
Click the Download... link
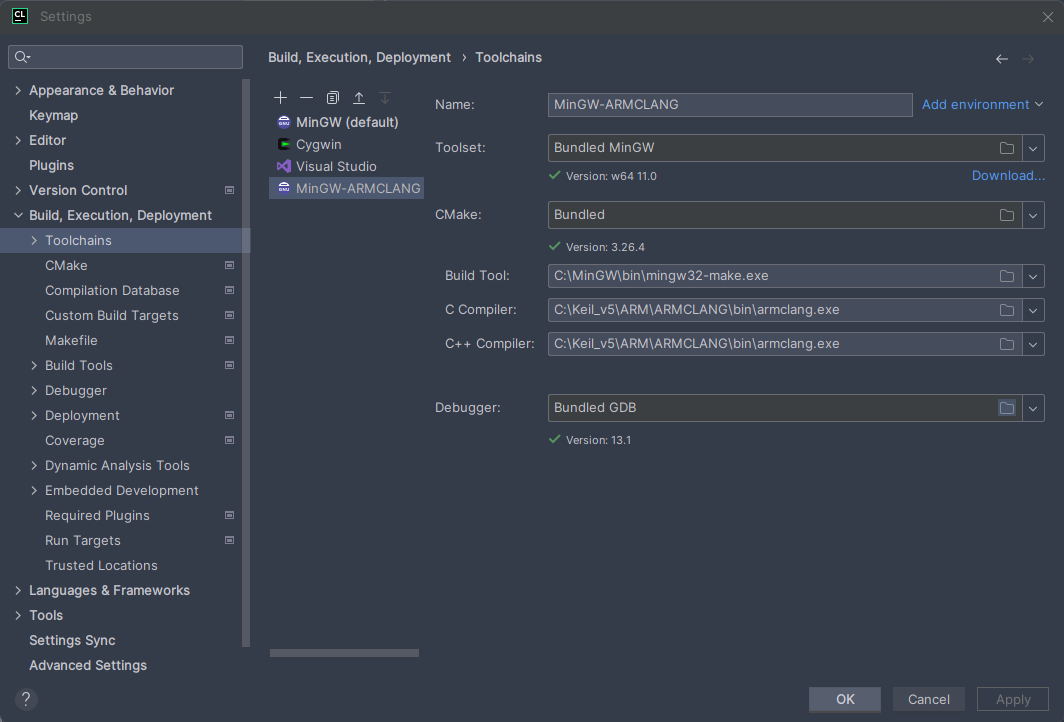click(x=1008, y=176)
